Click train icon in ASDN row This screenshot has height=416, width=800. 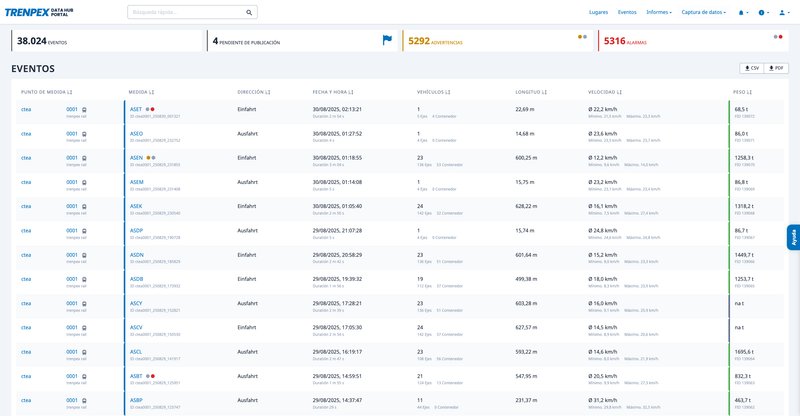click(x=84, y=255)
